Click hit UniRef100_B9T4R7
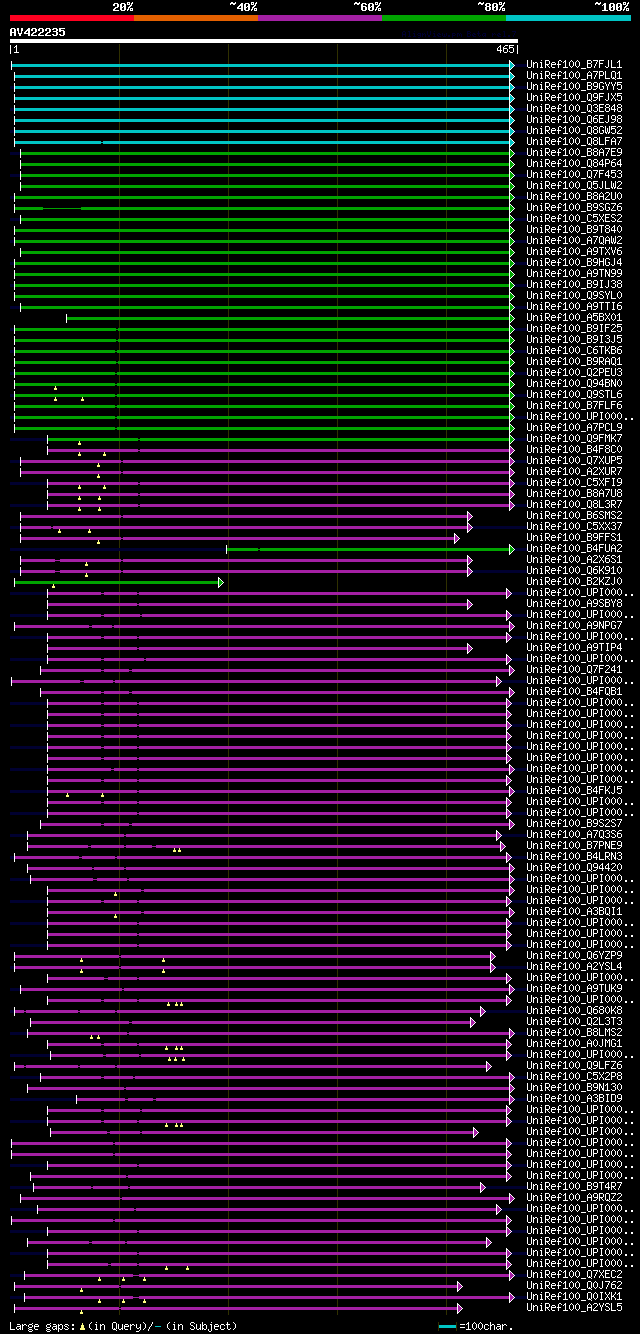 (574, 1186)
